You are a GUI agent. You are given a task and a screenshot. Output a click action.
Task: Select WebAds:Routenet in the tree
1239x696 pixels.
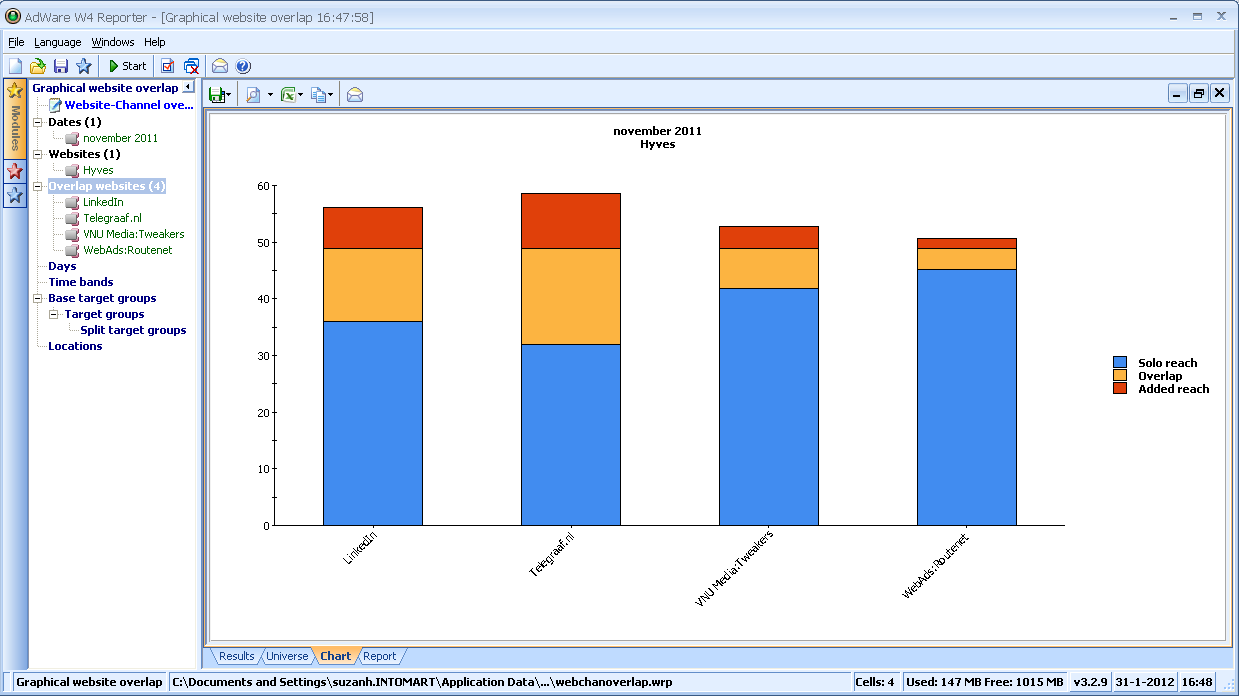(x=128, y=250)
